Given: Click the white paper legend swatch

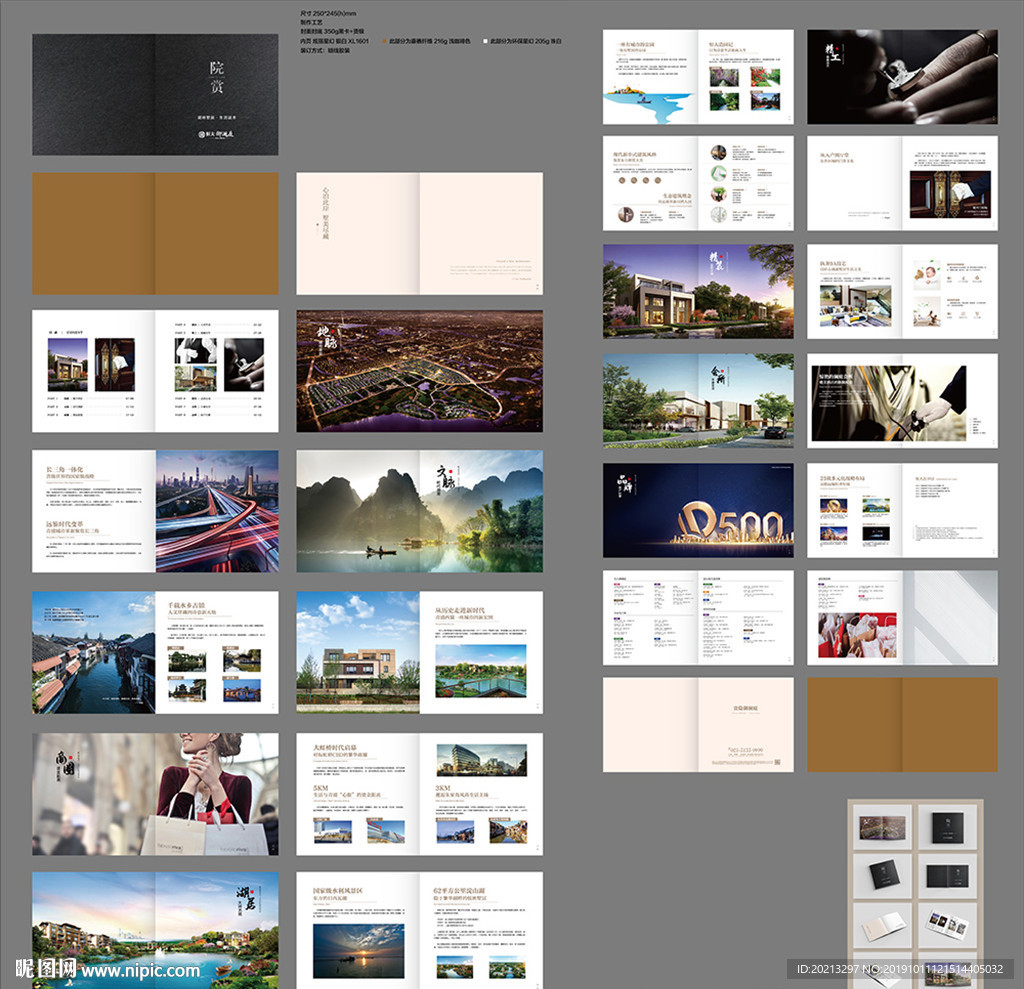Looking at the screenshot, I should [485, 41].
